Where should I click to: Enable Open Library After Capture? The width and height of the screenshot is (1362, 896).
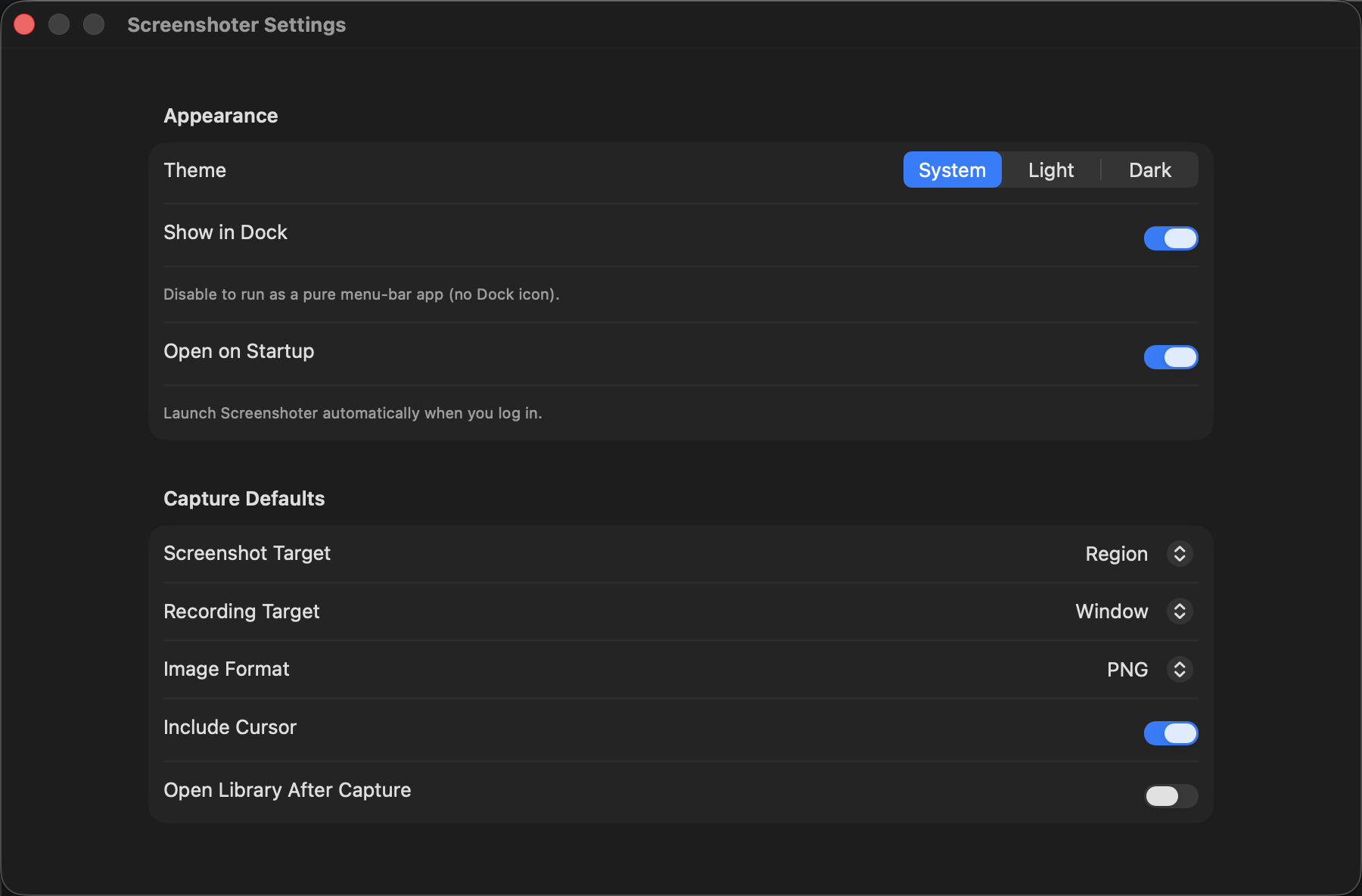coord(1171,796)
